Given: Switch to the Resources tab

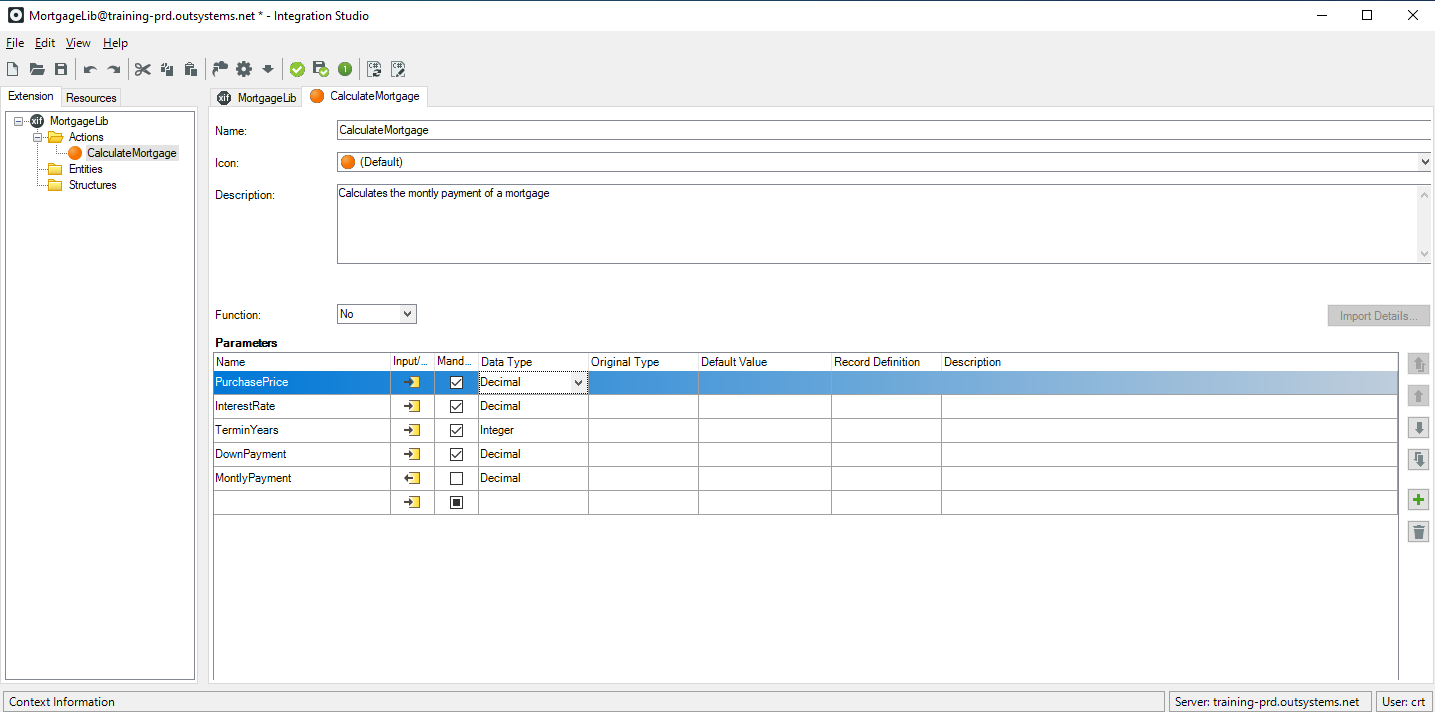Looking at the screenshot, I should pyautogui.click(x=90, y=97).
